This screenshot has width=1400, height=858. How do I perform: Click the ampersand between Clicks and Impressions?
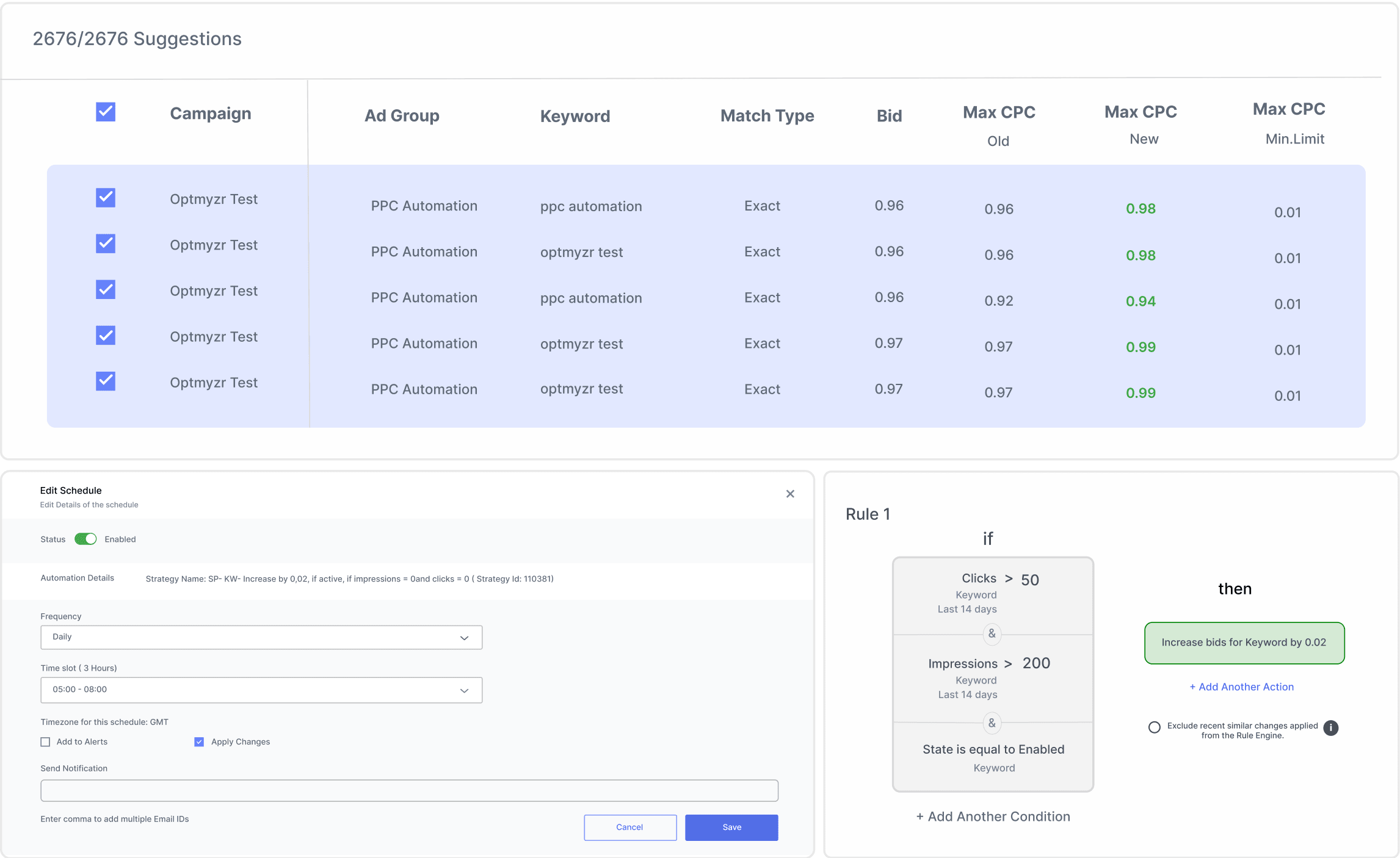992,634
